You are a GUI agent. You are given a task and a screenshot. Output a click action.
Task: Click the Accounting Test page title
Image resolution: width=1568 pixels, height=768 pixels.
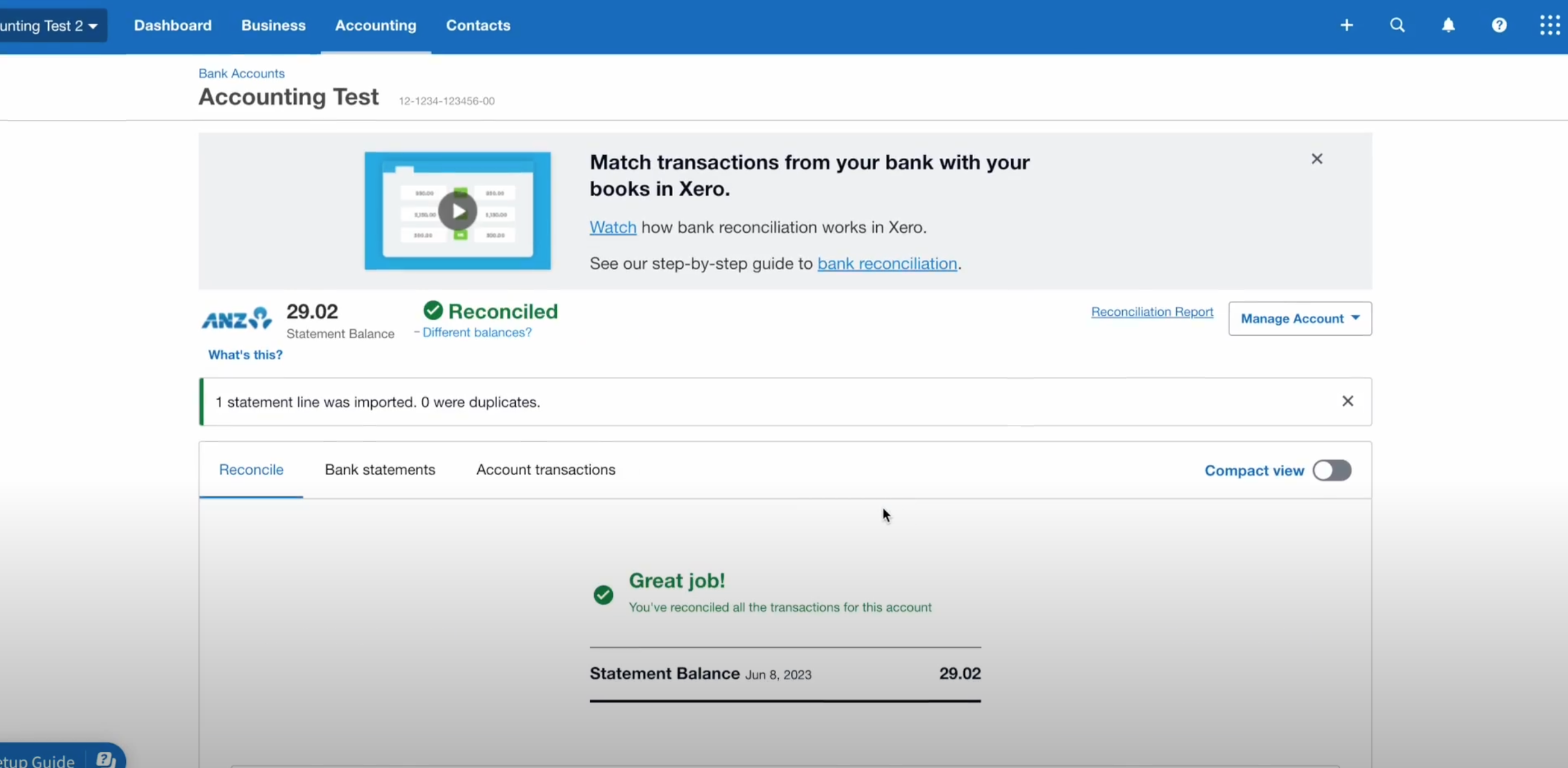point(289,97)
